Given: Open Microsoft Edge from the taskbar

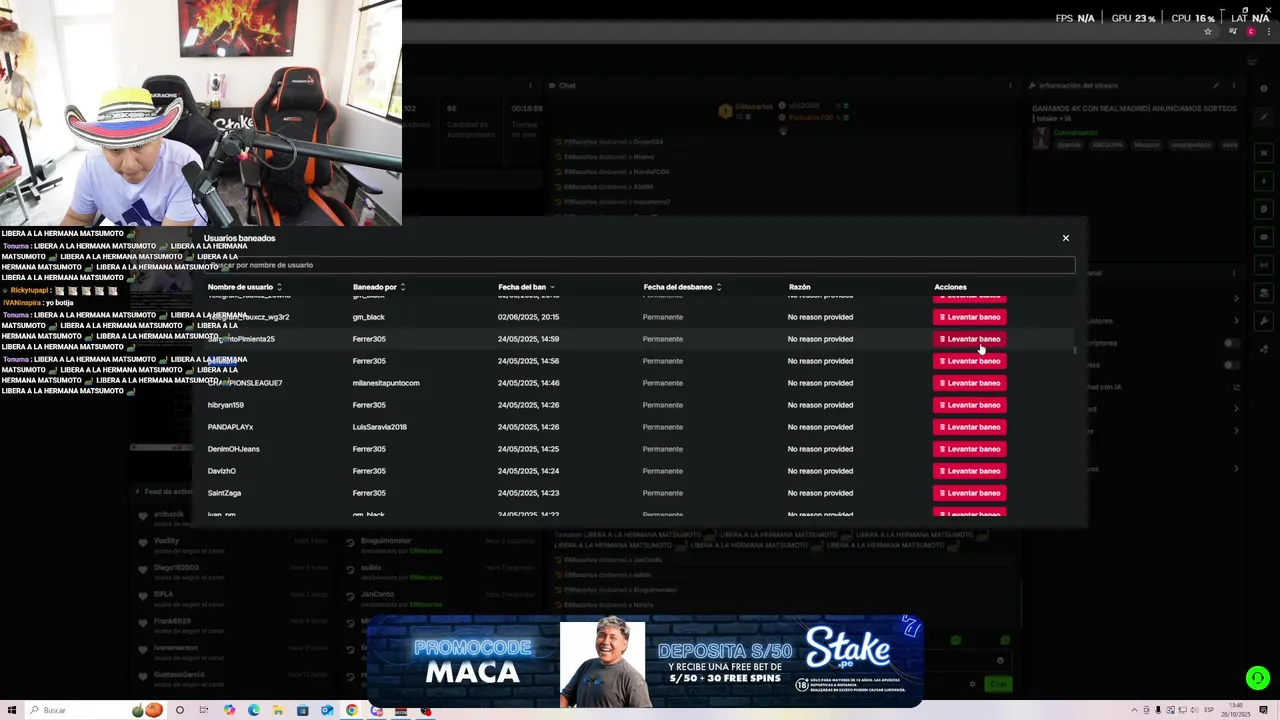Looking at the screenshot, I should tap(253, 710).
